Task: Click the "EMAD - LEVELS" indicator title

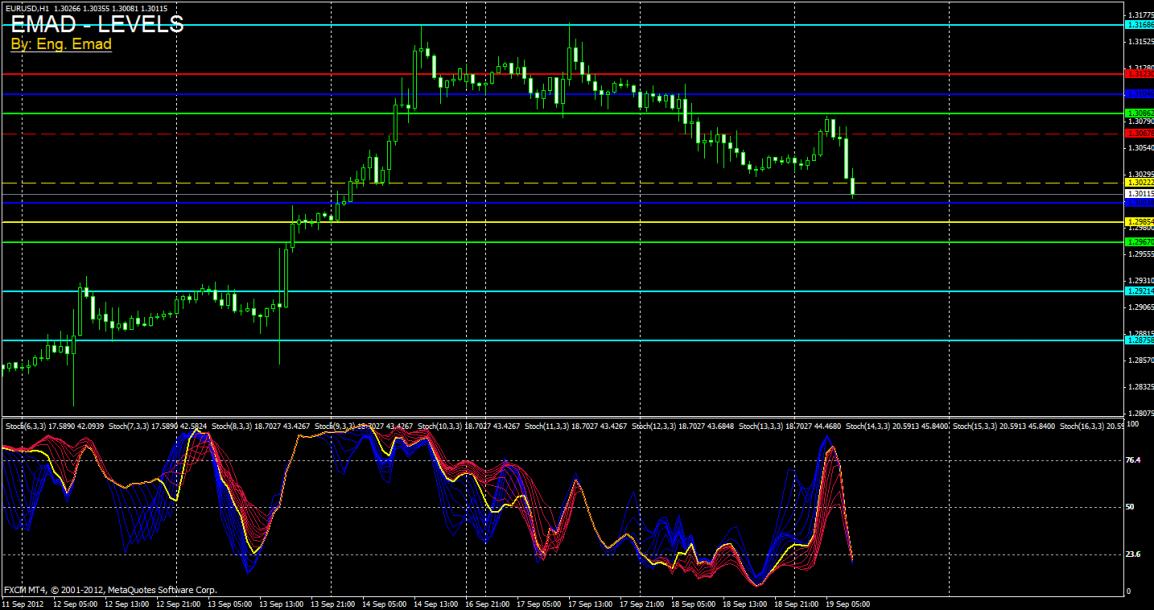Action: click(97, 25)
